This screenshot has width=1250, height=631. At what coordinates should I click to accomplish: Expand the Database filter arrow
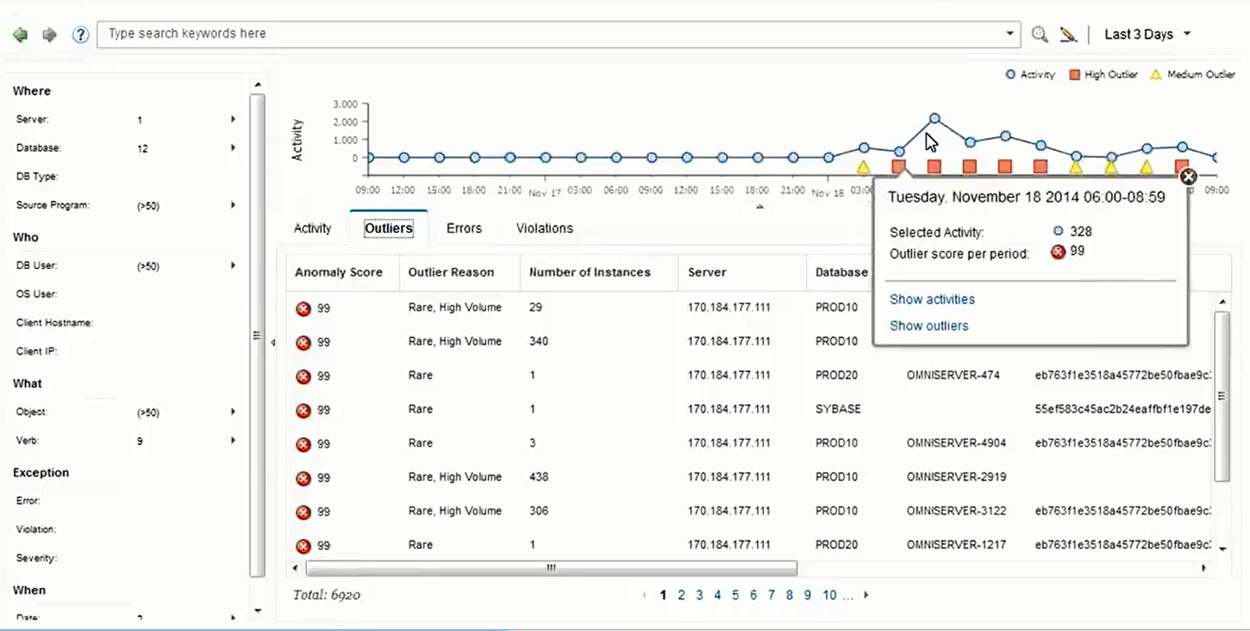[x=233, y=148]
